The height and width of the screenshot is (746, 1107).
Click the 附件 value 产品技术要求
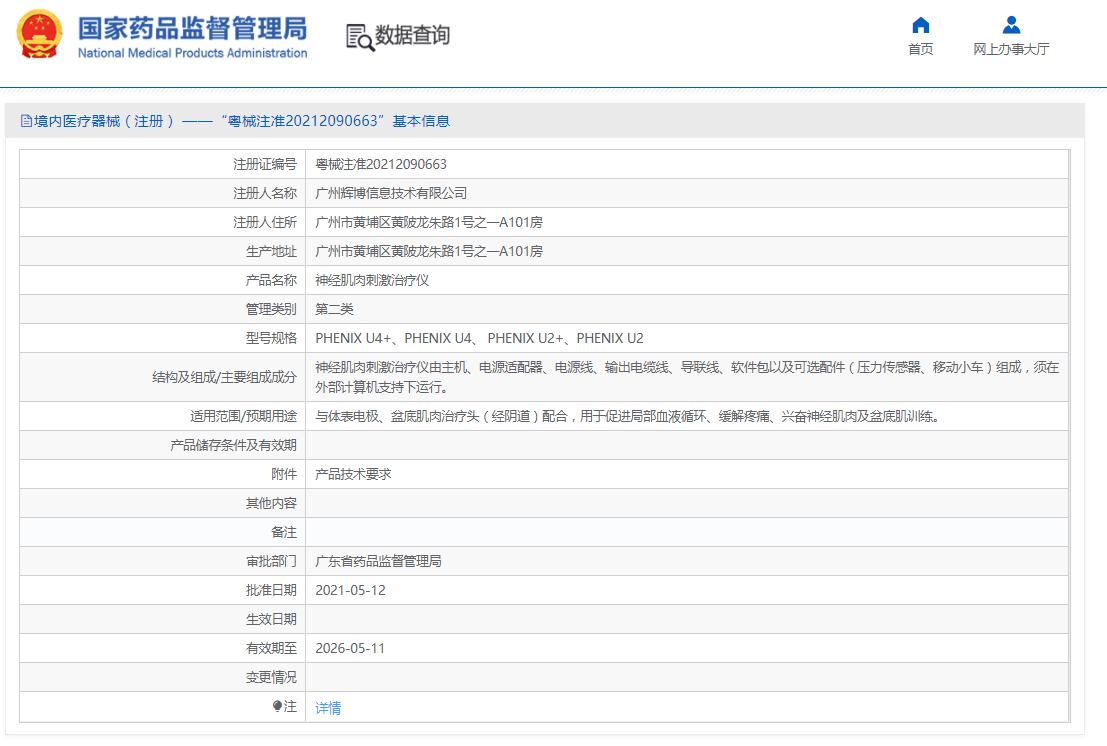353,474
